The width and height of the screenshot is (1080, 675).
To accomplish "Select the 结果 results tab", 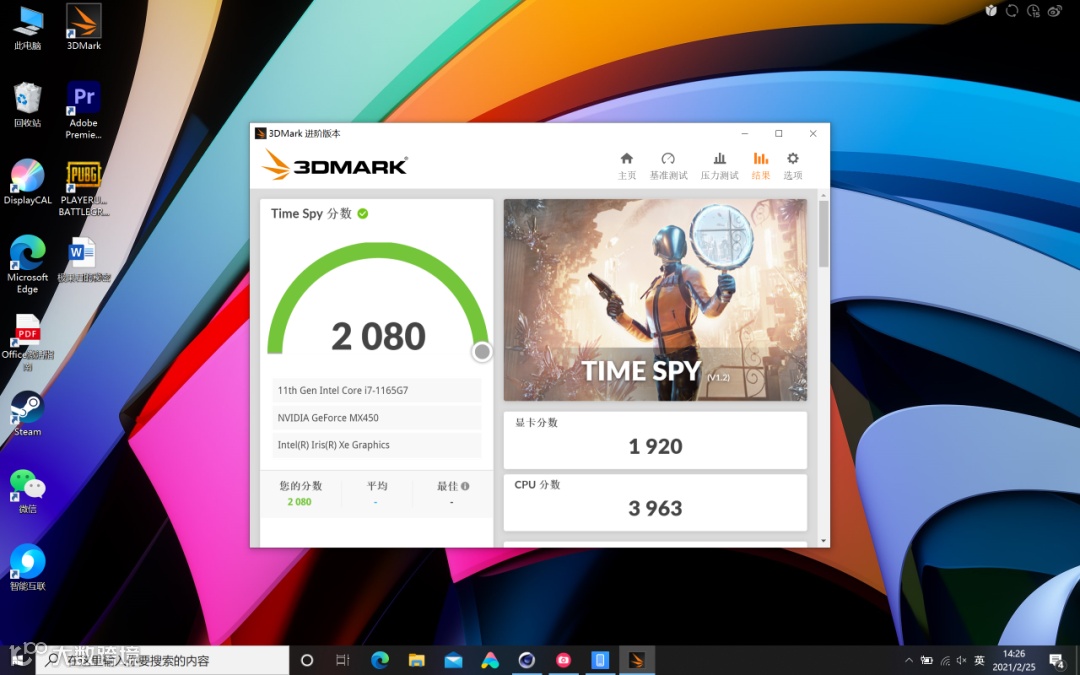I will coord(760,166).
